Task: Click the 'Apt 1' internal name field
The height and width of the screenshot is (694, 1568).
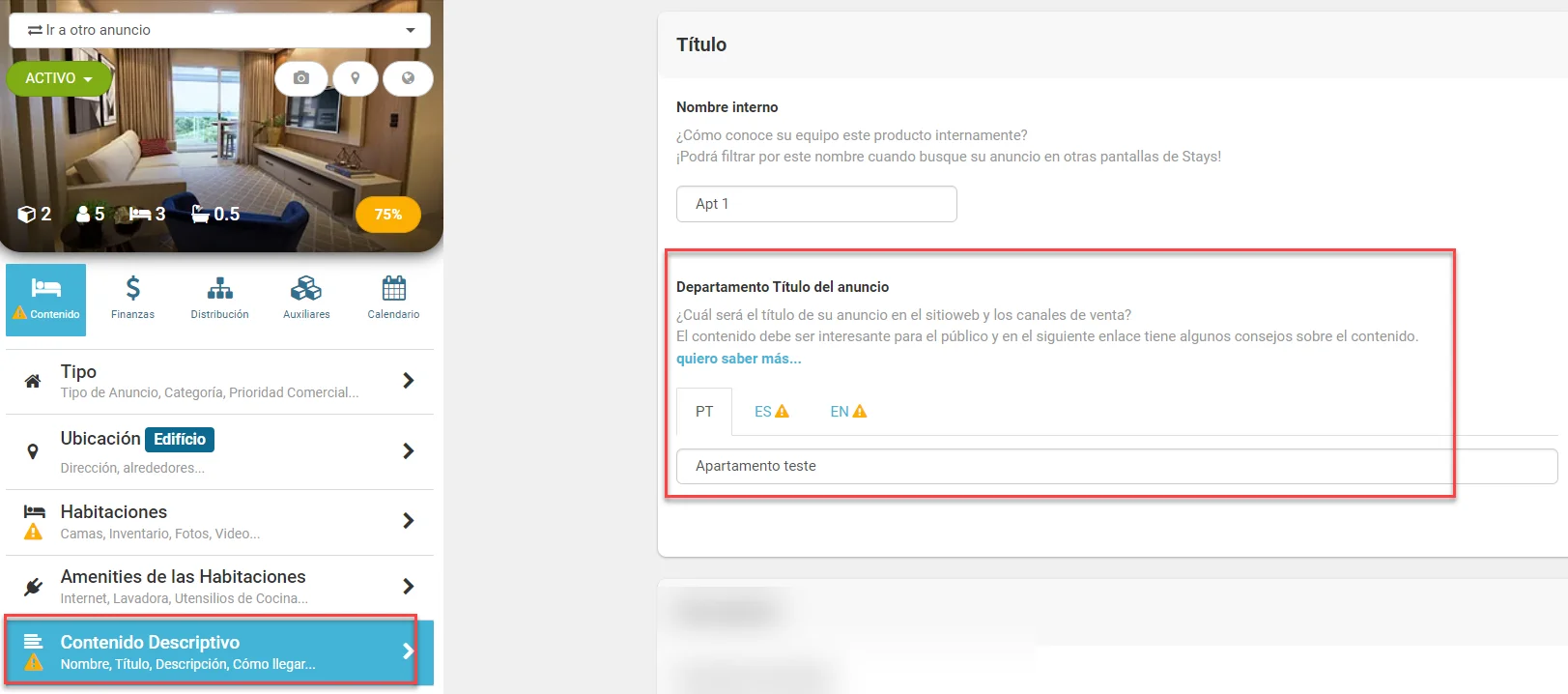Action: pyautogui.click(x=816, y=204)
